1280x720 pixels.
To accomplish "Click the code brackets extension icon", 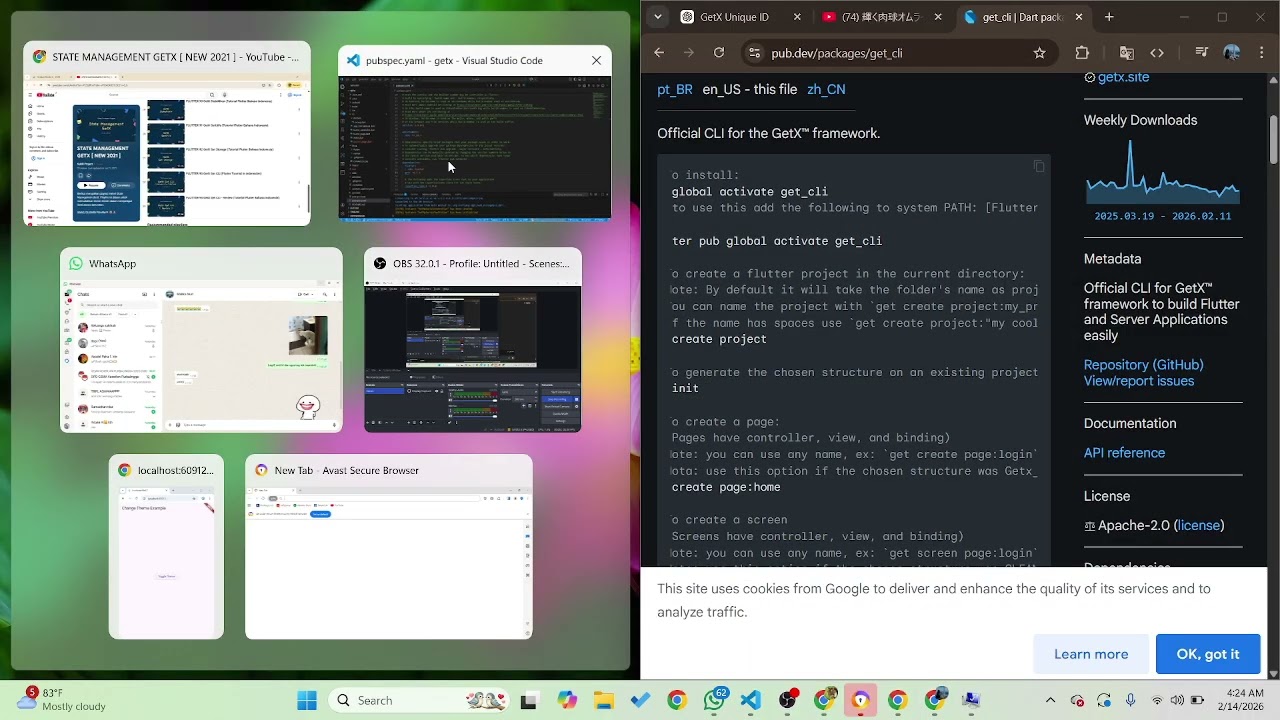I will [x=1157, y=53].
